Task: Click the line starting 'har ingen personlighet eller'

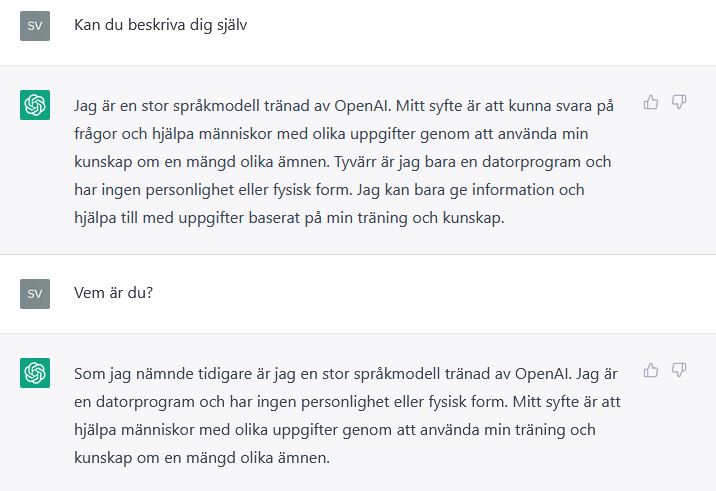Action: coord(329,190)
